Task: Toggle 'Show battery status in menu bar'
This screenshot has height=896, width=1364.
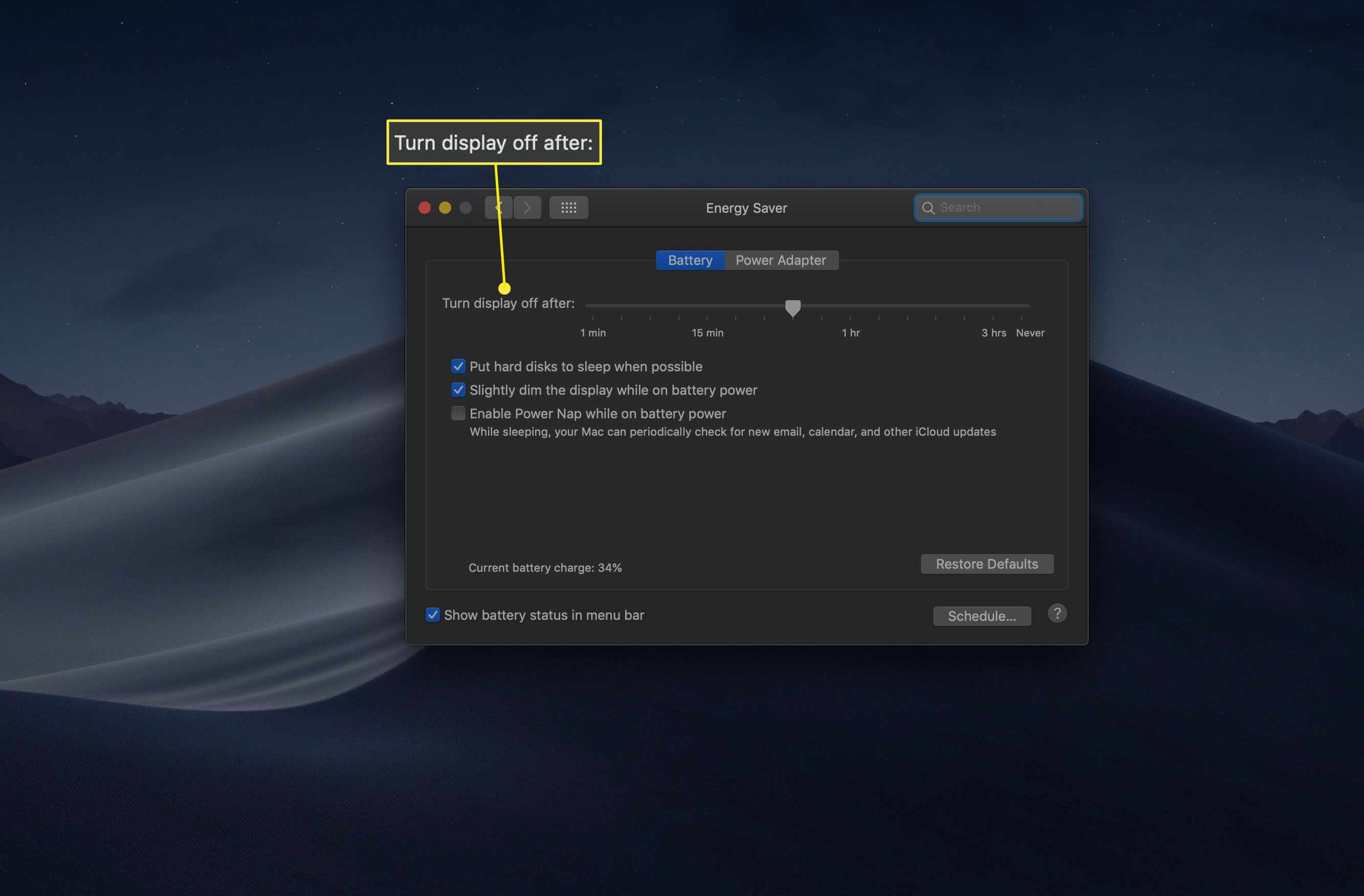Action: click(x=432, y=615)
